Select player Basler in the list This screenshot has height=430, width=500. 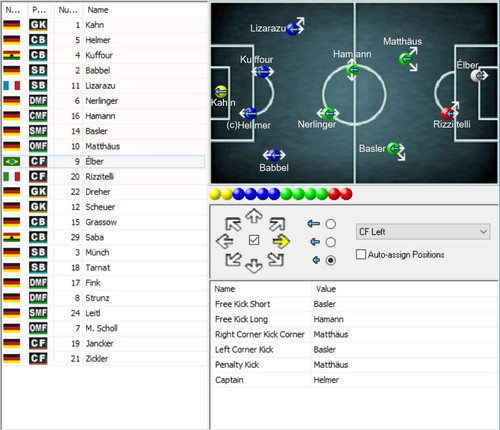click(103, 131)
